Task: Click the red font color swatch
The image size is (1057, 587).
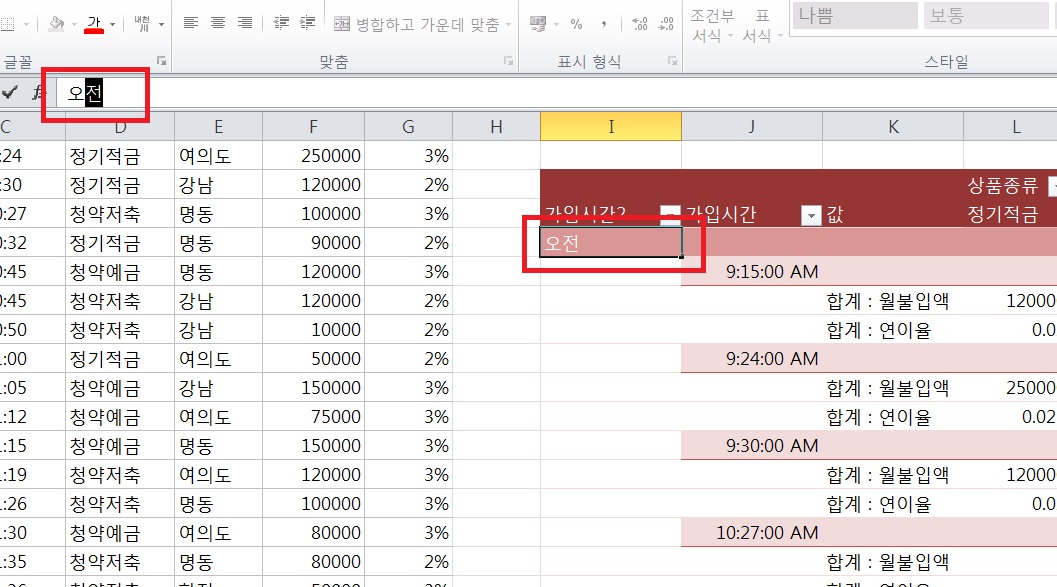Action: (95, 23)
